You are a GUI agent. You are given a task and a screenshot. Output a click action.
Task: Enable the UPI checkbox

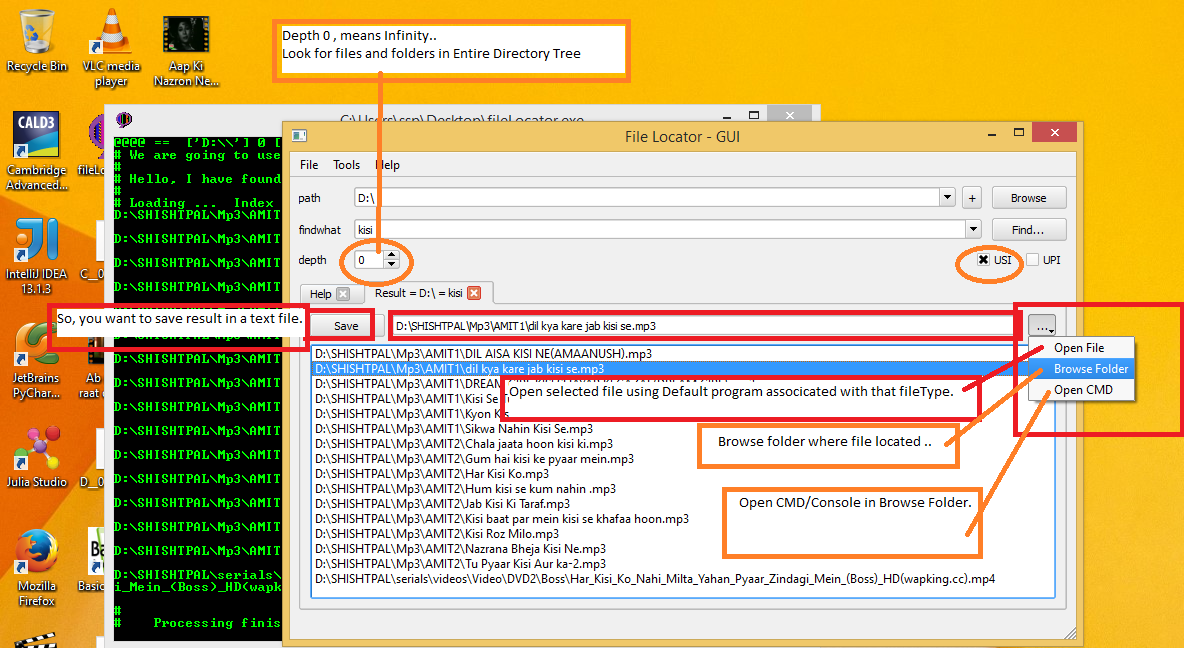[x=1032, y=260]
